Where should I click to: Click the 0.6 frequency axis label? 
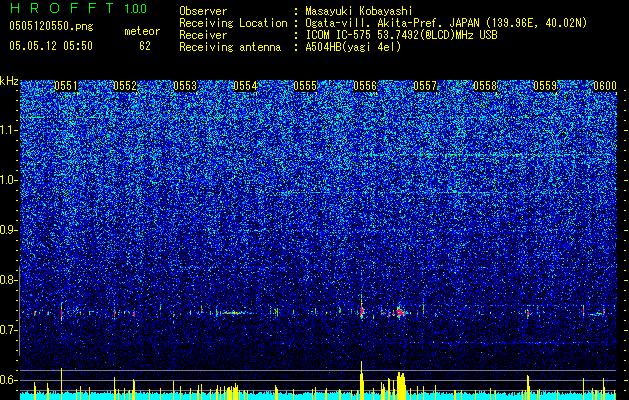point(8,380)
